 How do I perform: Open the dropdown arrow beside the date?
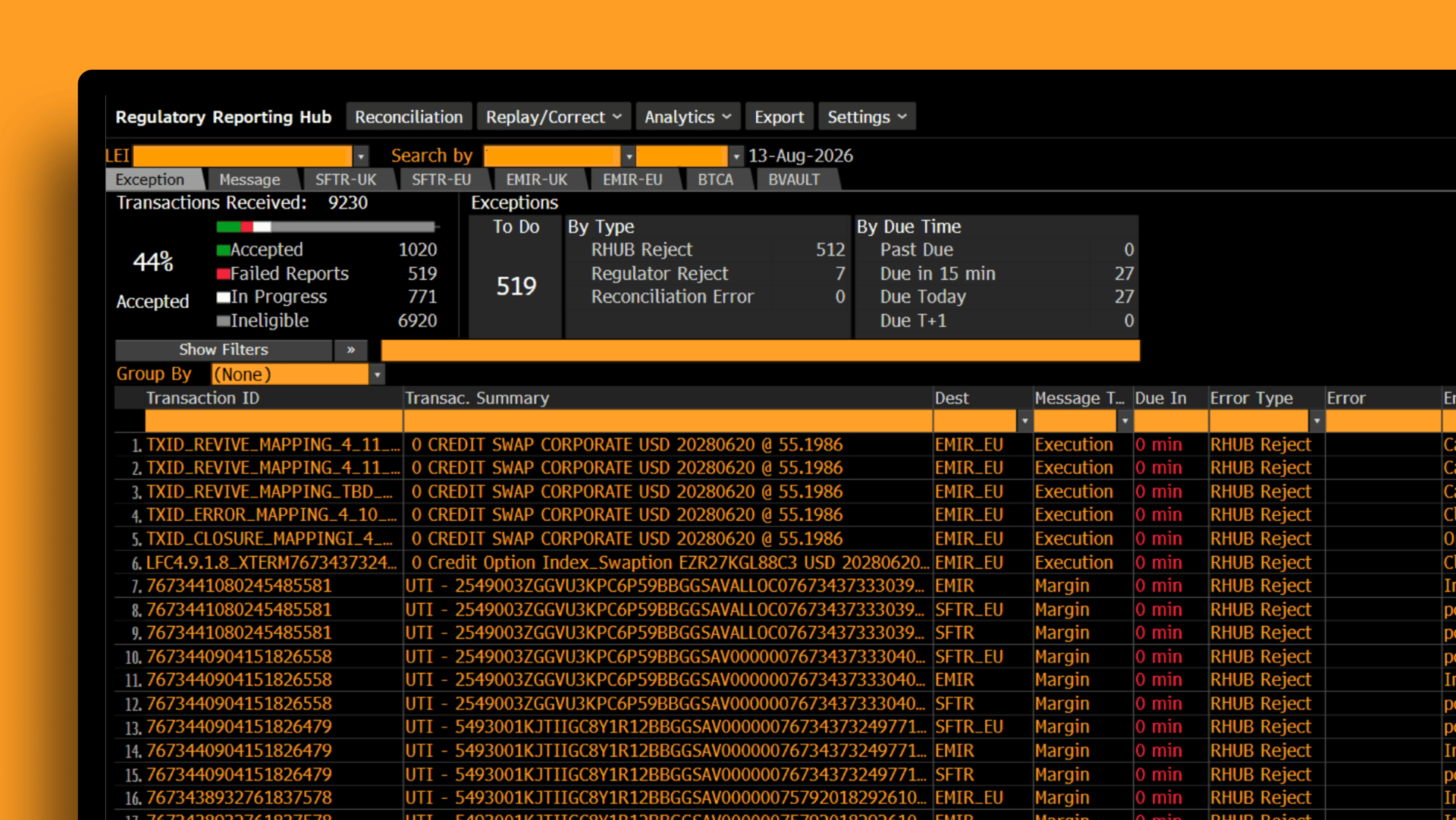[736, 156]
